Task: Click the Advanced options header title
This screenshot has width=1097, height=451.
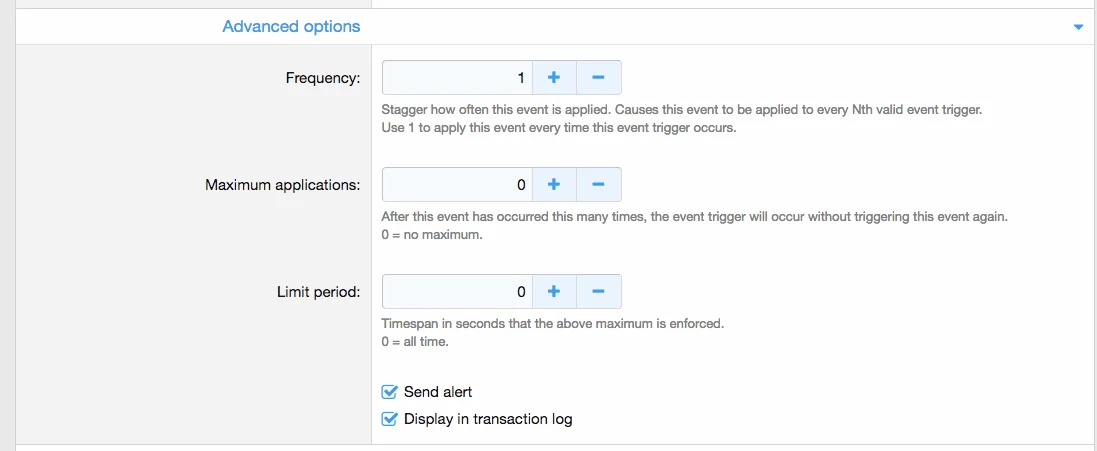Action: [x=291, y=26]
